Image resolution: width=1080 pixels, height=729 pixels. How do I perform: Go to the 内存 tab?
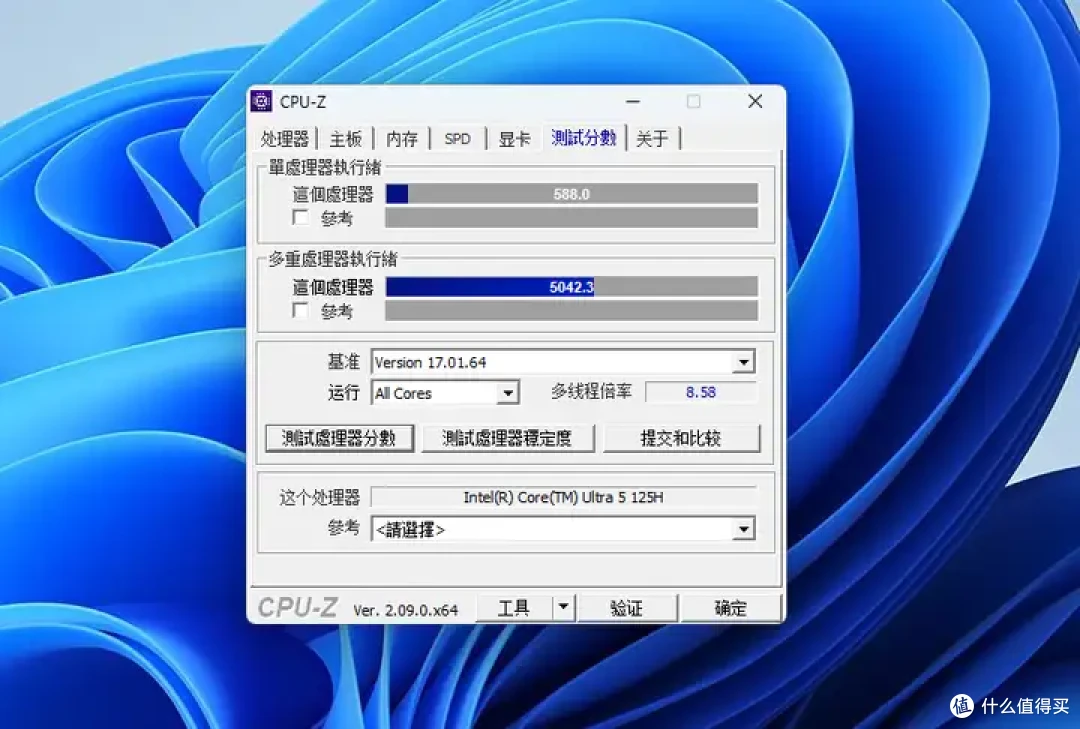click(402, 138)
